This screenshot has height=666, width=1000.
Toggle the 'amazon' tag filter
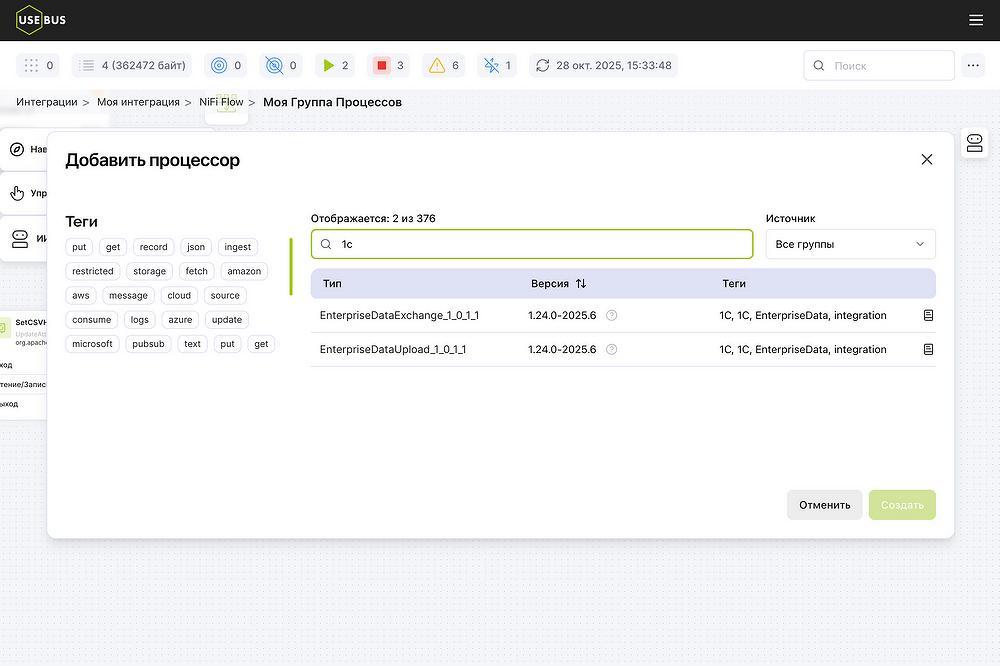coord(243,271)
